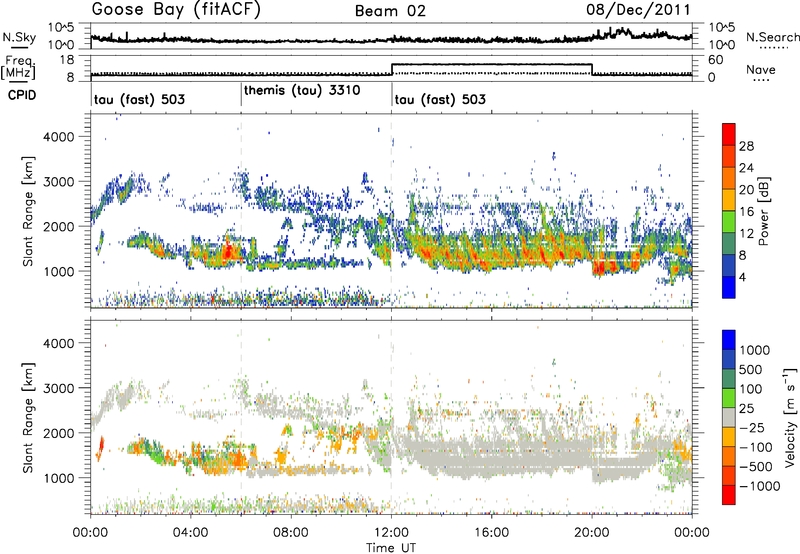This screenshot has height=554, width=800.
Task: Click the 'N.Search' legend label
Action: [x=772, y=37]
